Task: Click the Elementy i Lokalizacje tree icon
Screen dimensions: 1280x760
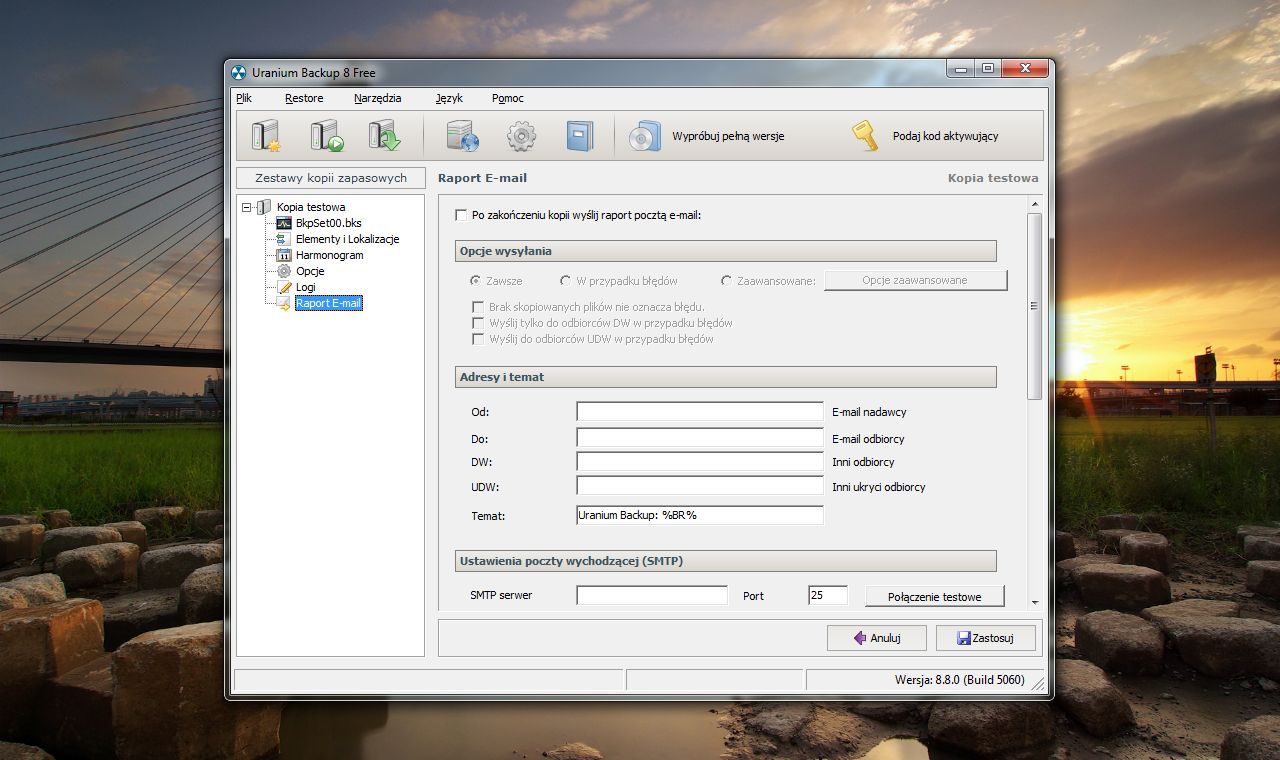Action: [x=284, y=239]
